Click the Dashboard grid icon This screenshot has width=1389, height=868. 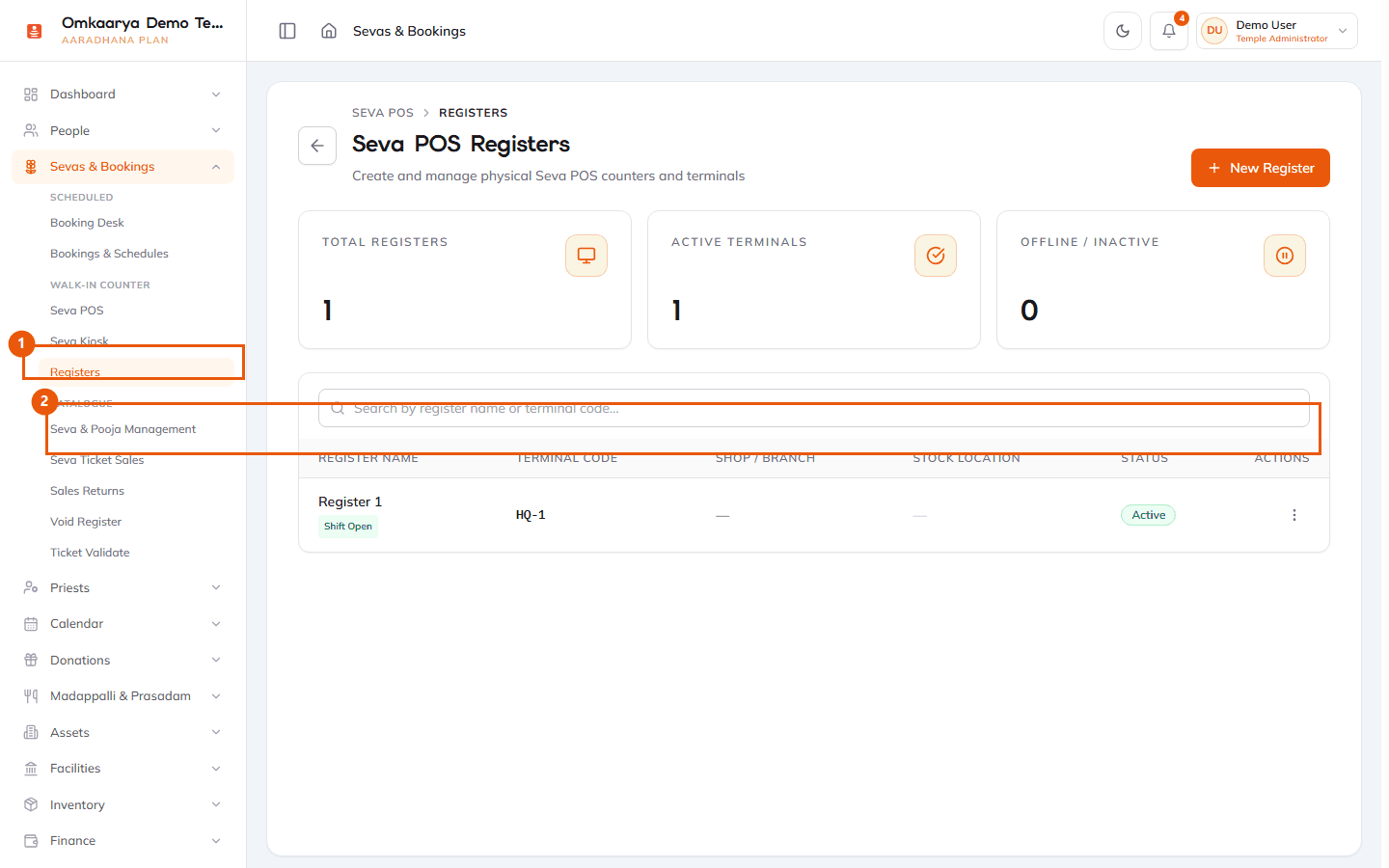31,95
